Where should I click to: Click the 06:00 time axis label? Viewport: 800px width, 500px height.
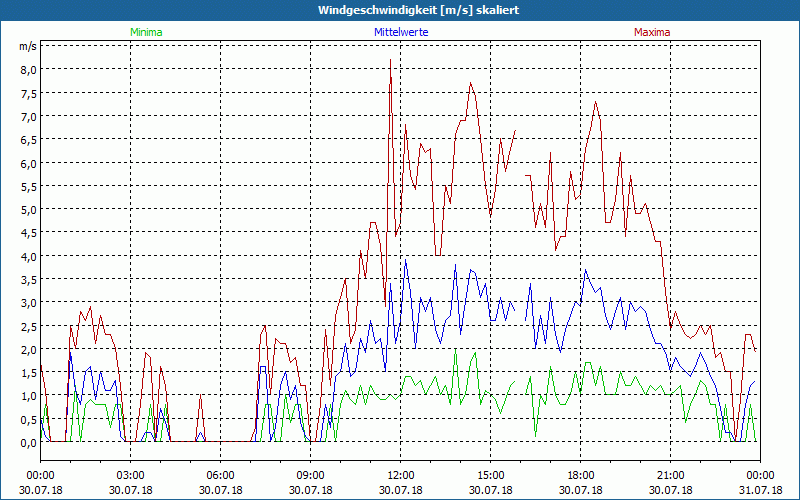(220, 475)
